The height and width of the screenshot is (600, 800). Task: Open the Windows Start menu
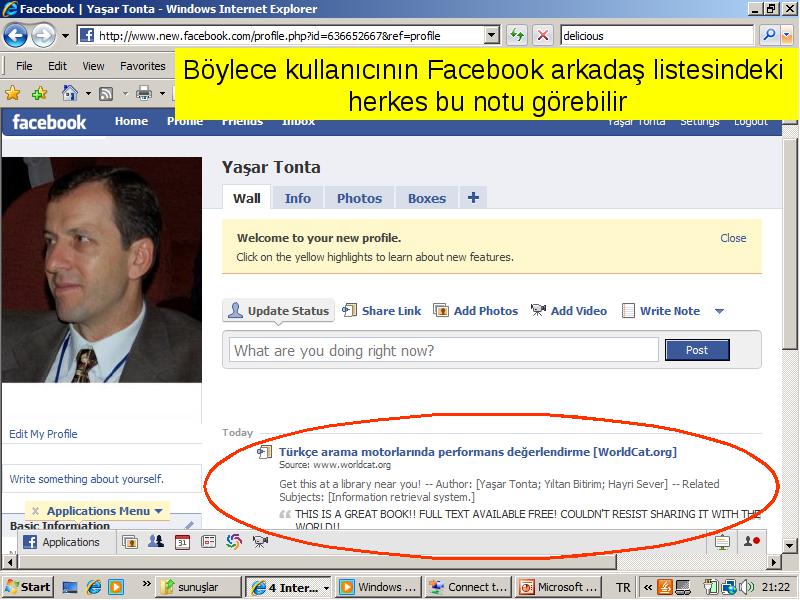[29, 587]
